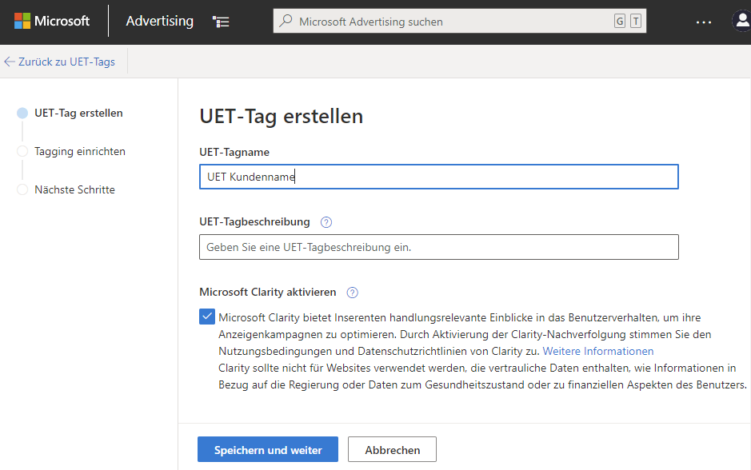Viewport: 751px width, 470px height.
Task: Go to Tagging einrichten step
Action: (80, 151)
